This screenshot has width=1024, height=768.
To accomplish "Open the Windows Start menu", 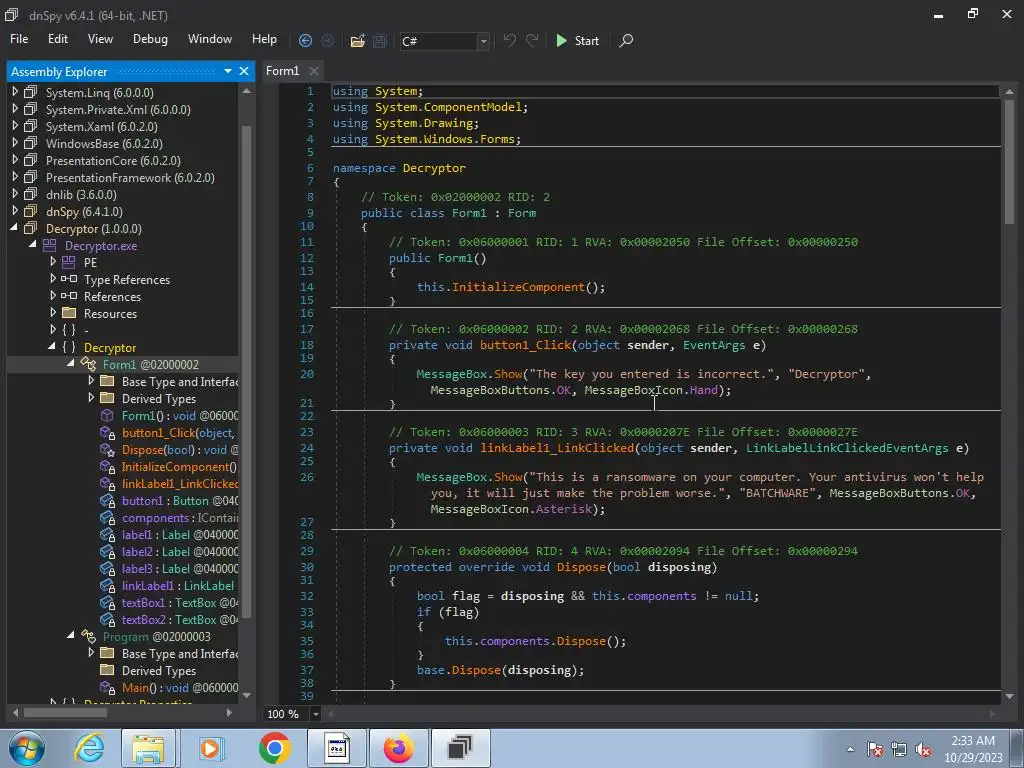I will (27, 748).
